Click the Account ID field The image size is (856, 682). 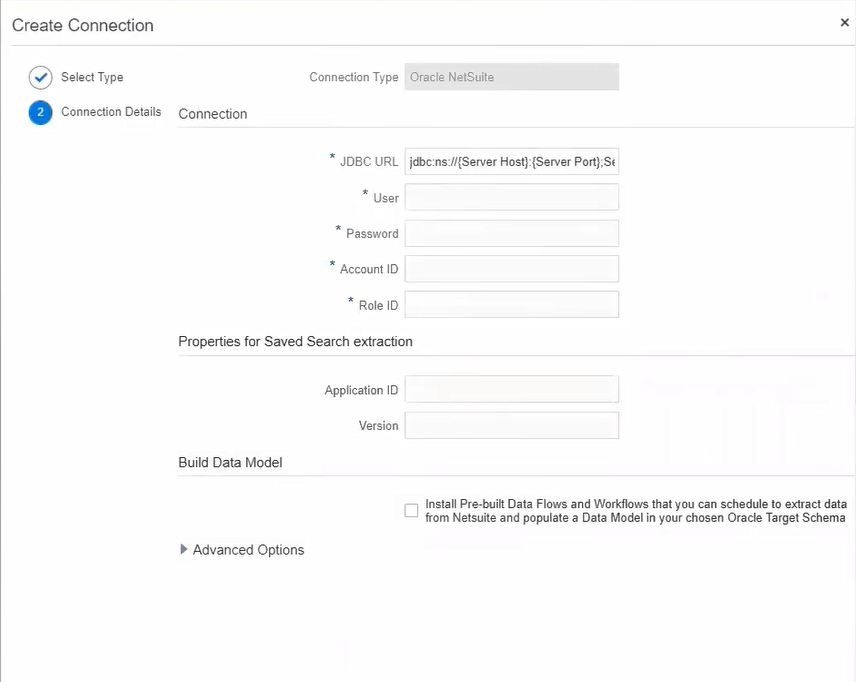(511, 269)
